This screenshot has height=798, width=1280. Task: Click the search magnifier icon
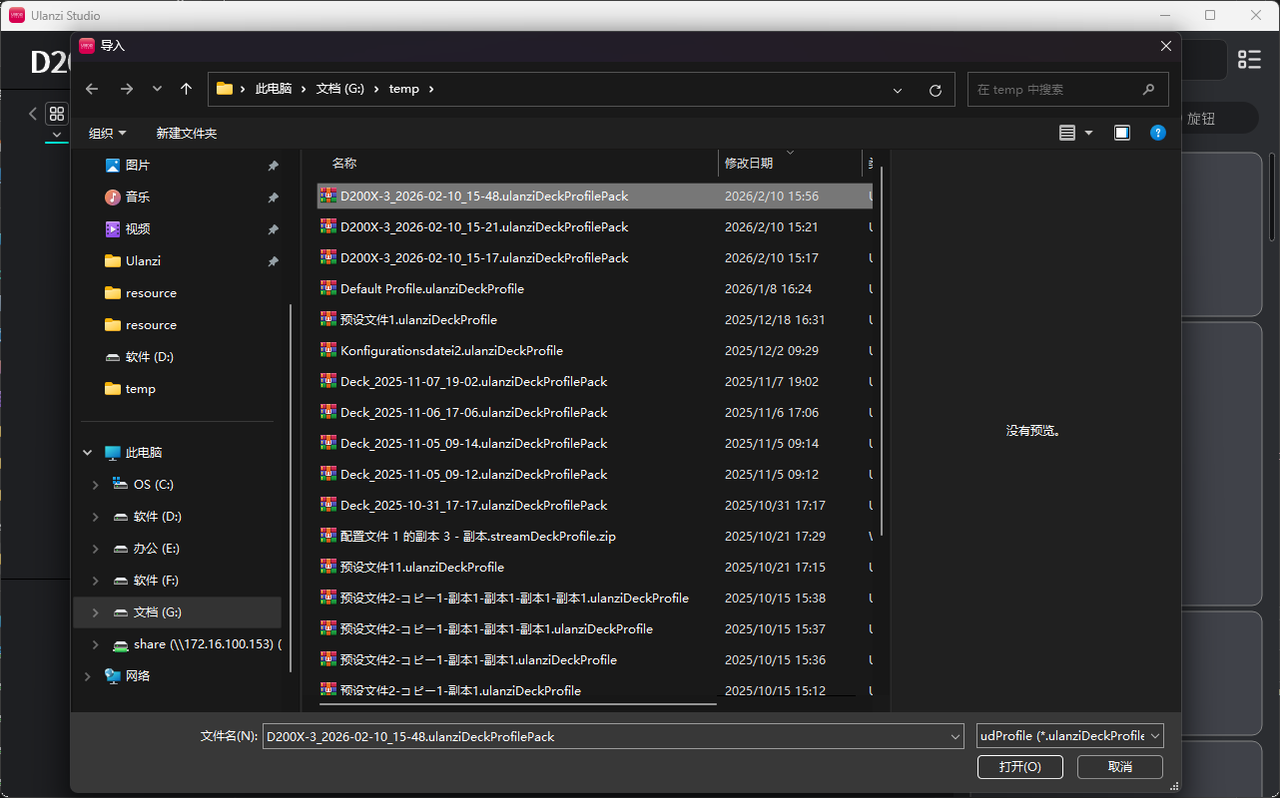[x=1149, y=89]
